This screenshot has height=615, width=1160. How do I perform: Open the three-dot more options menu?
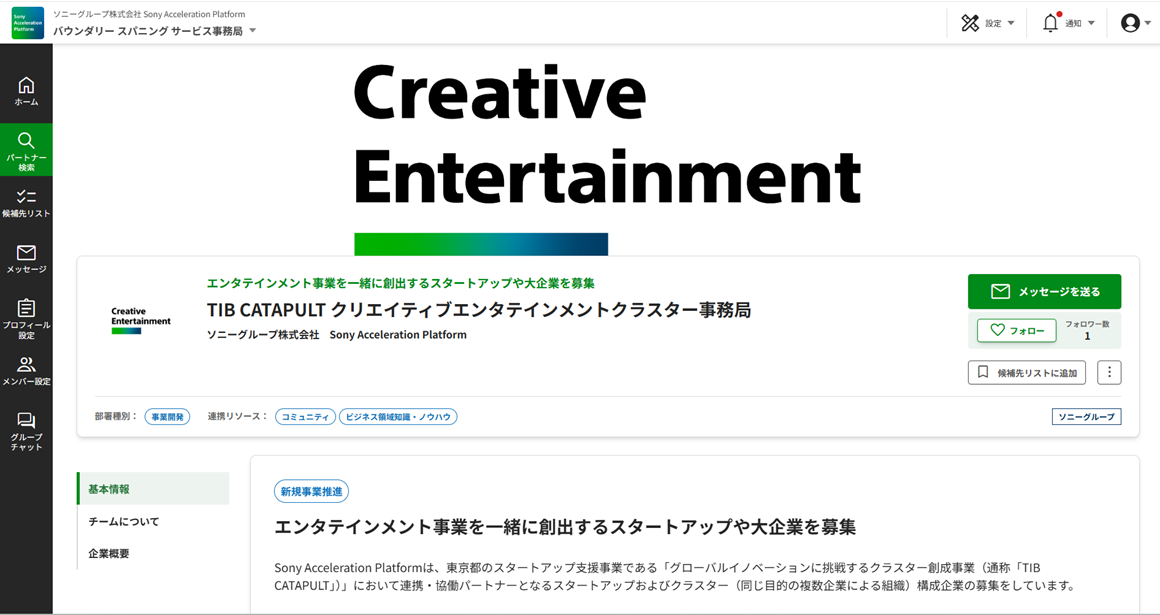click(x=1109, y=373)
